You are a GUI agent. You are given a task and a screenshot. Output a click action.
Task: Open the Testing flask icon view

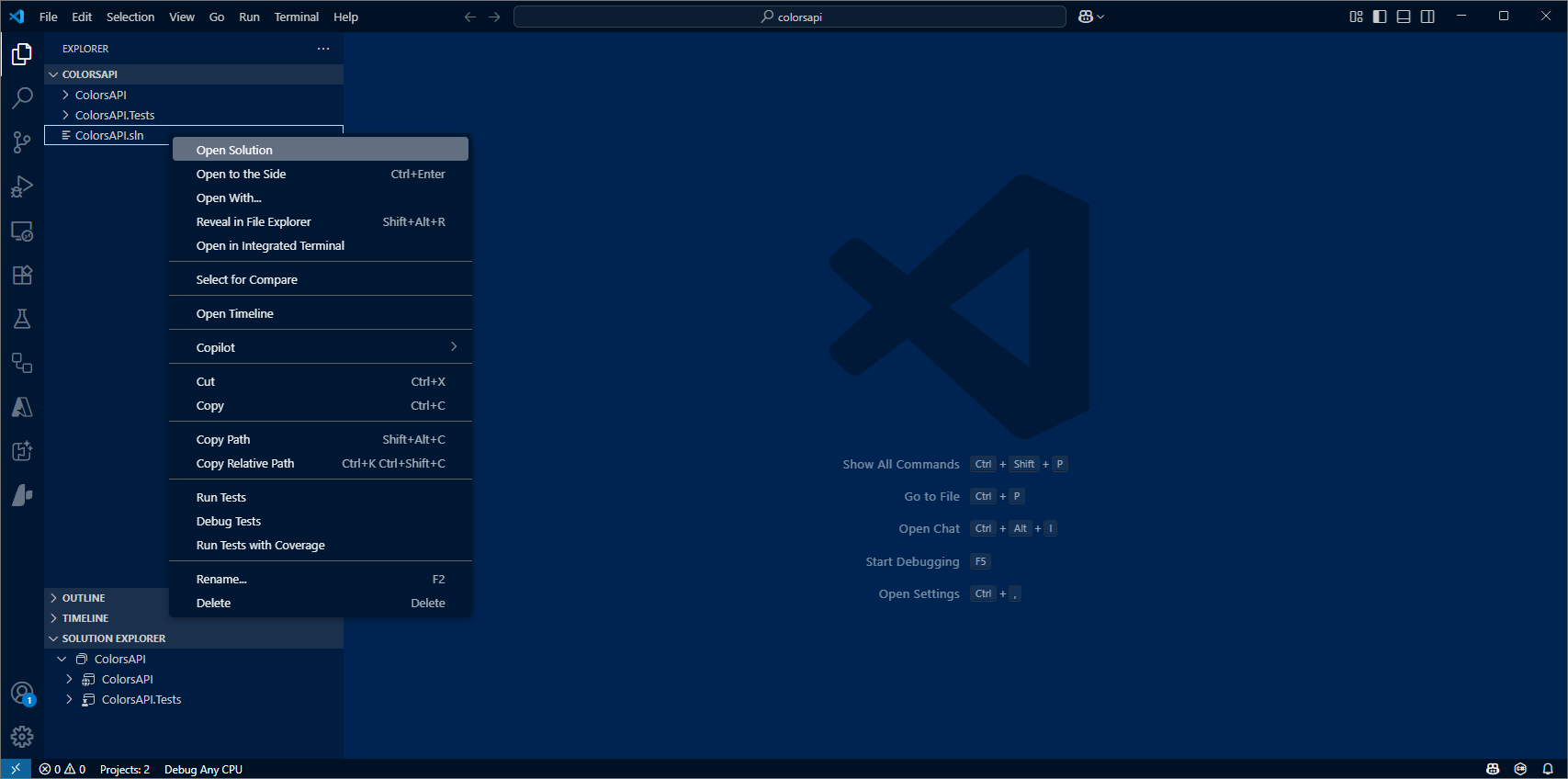pyautogui.click(x=22, y=319)
